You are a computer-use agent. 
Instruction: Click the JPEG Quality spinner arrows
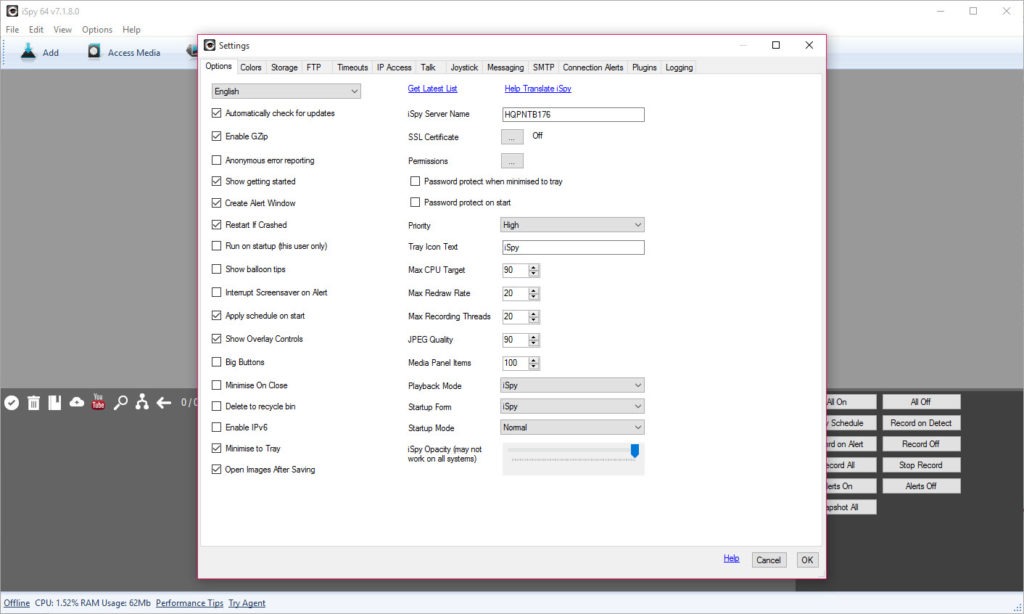point(534,340)
